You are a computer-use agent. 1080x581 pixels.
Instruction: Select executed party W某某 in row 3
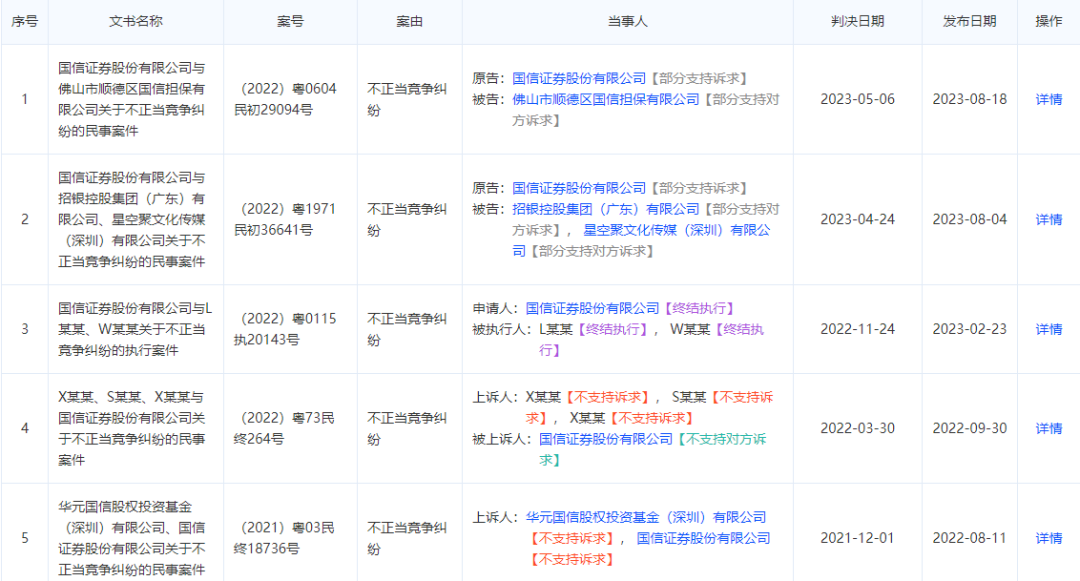point(690,329)
